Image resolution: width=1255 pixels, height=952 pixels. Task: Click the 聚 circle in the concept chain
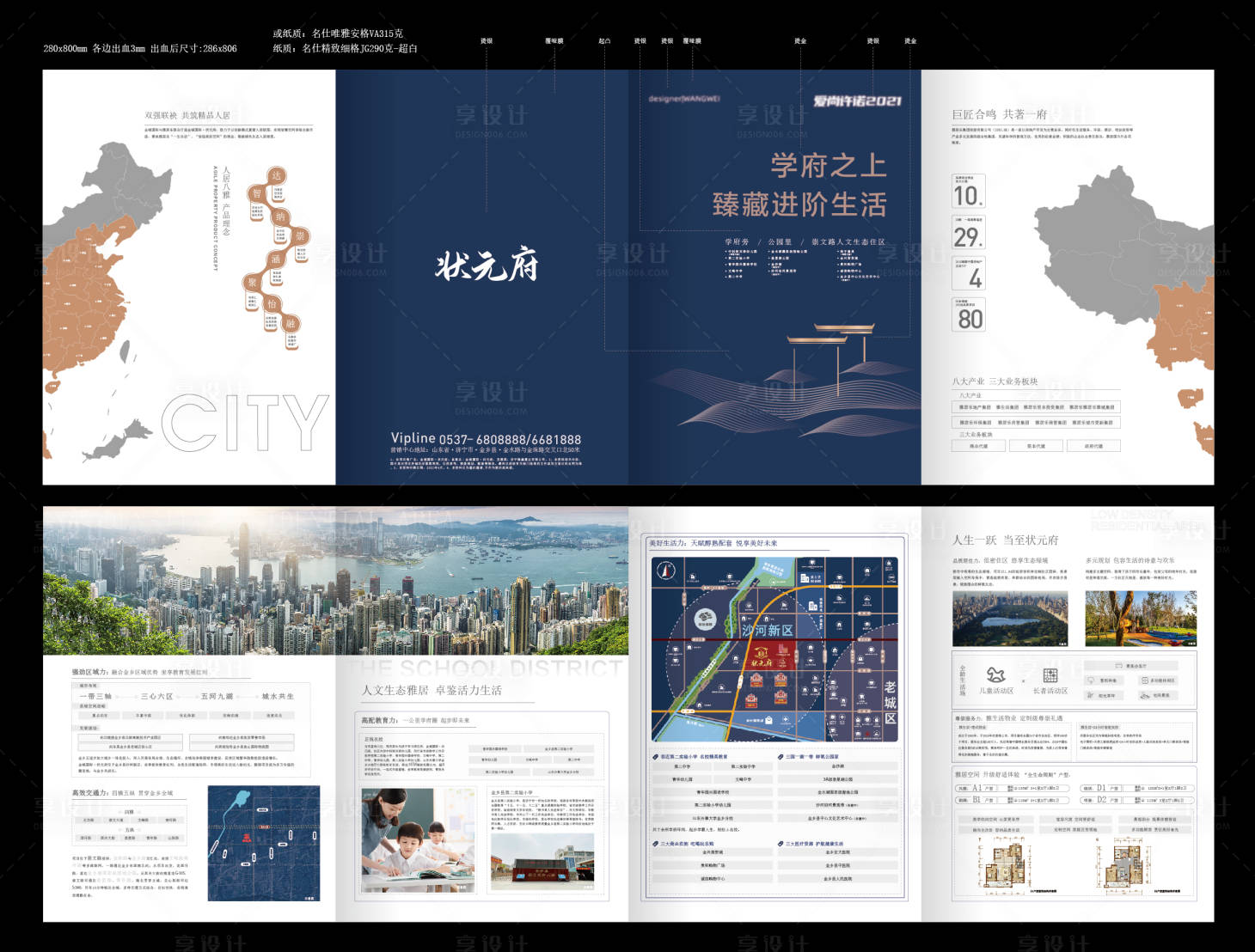252,282
